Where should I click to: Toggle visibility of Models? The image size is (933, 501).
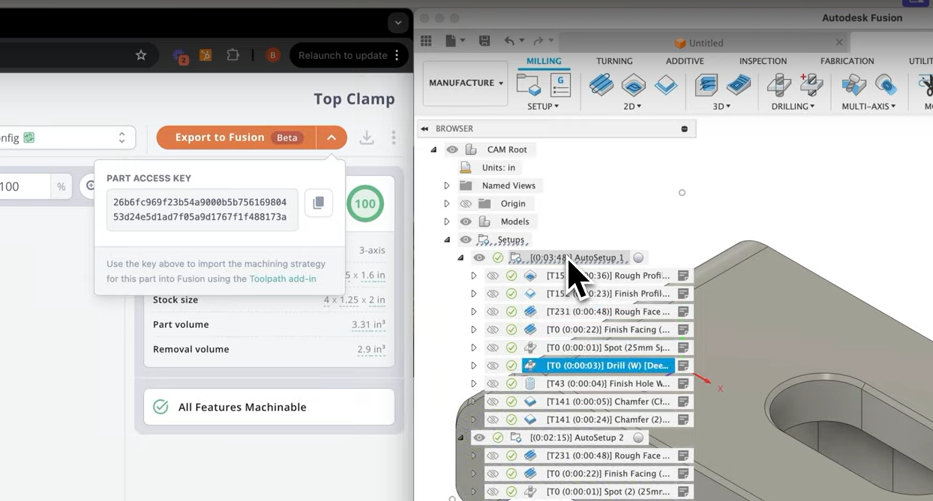(x=465, y=221)
